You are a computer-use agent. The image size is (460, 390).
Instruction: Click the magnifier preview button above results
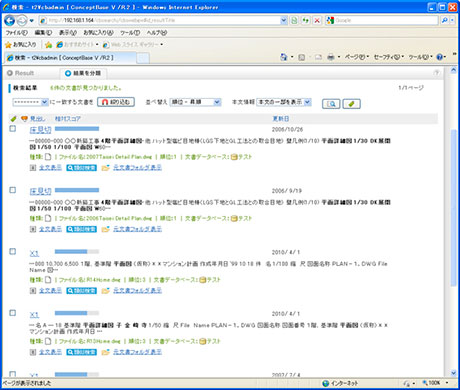pyautogui.click(x=331, y=104)
